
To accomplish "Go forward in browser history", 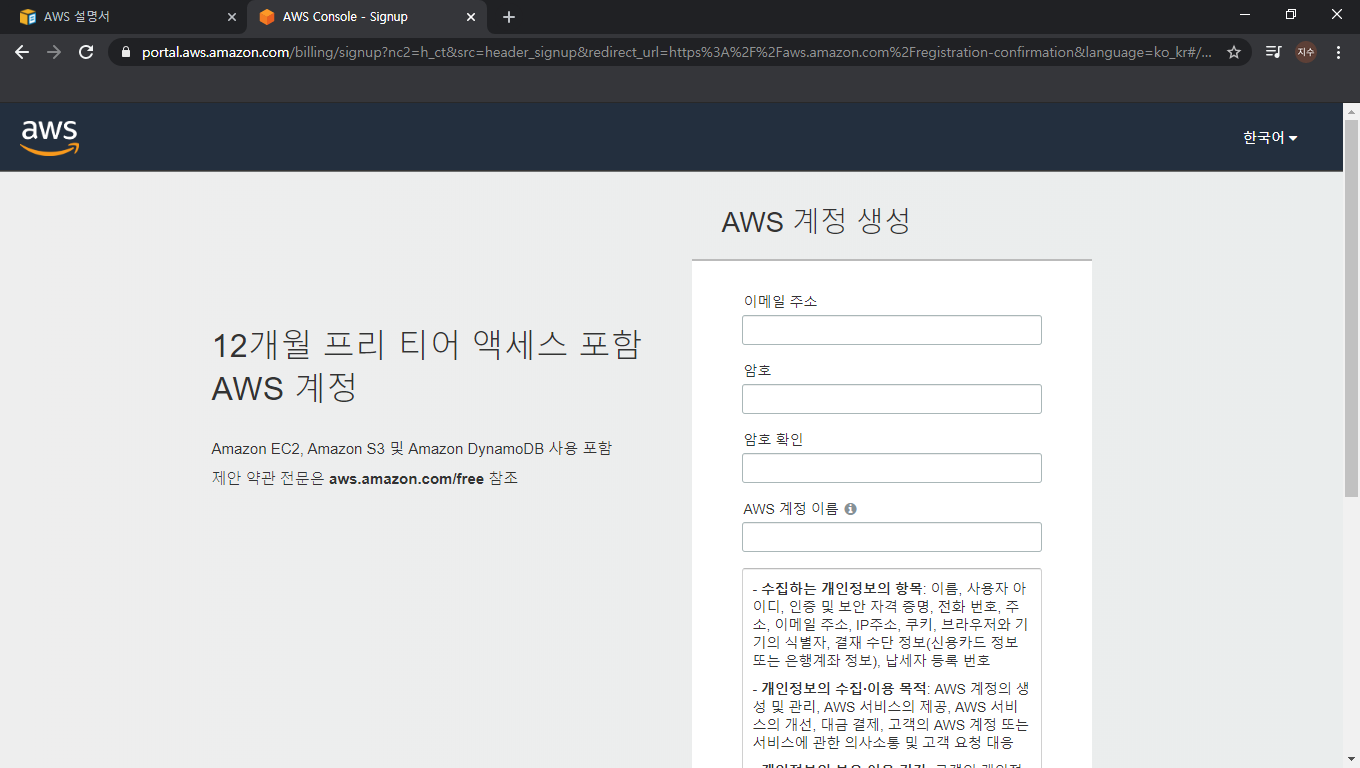I will tap(54, 52).
